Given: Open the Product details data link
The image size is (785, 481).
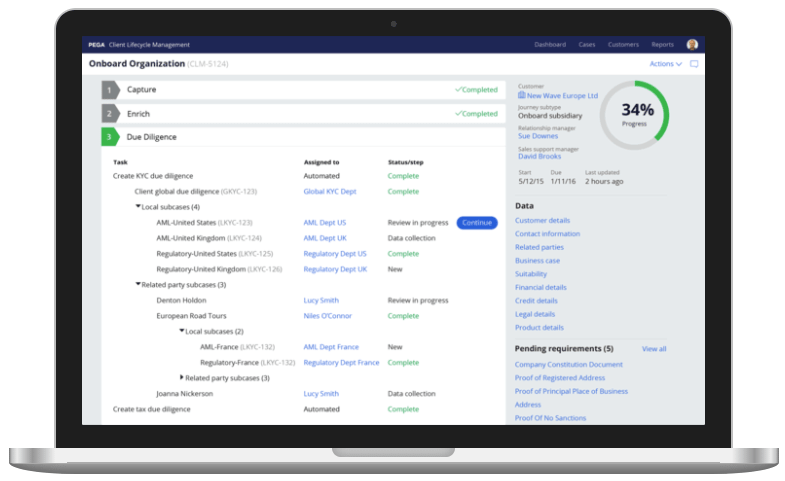Looking at the screenshot, I should 539,328.
